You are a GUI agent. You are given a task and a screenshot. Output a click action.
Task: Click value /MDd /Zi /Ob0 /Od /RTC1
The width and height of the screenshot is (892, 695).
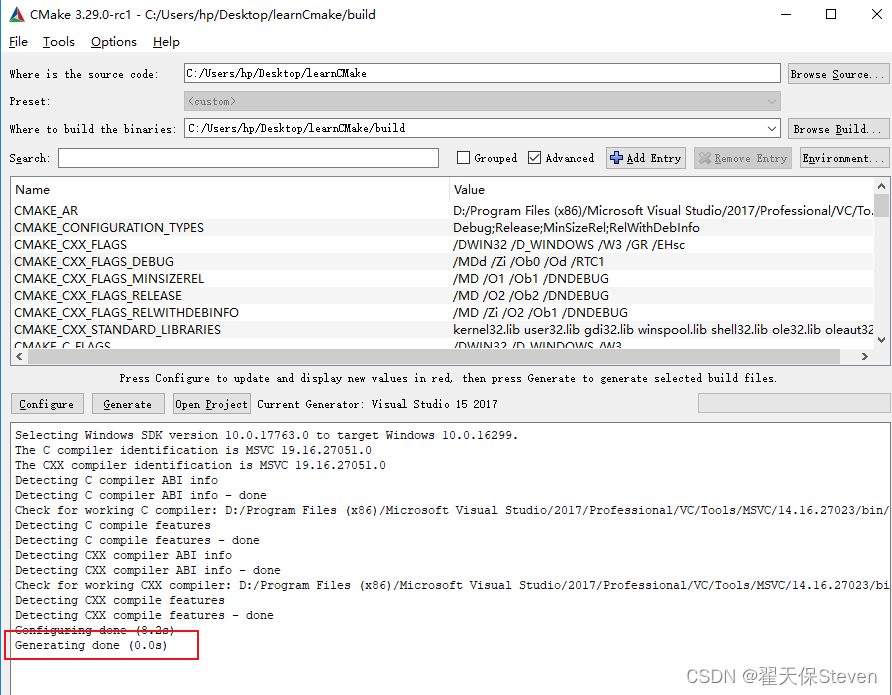point(528,262)
